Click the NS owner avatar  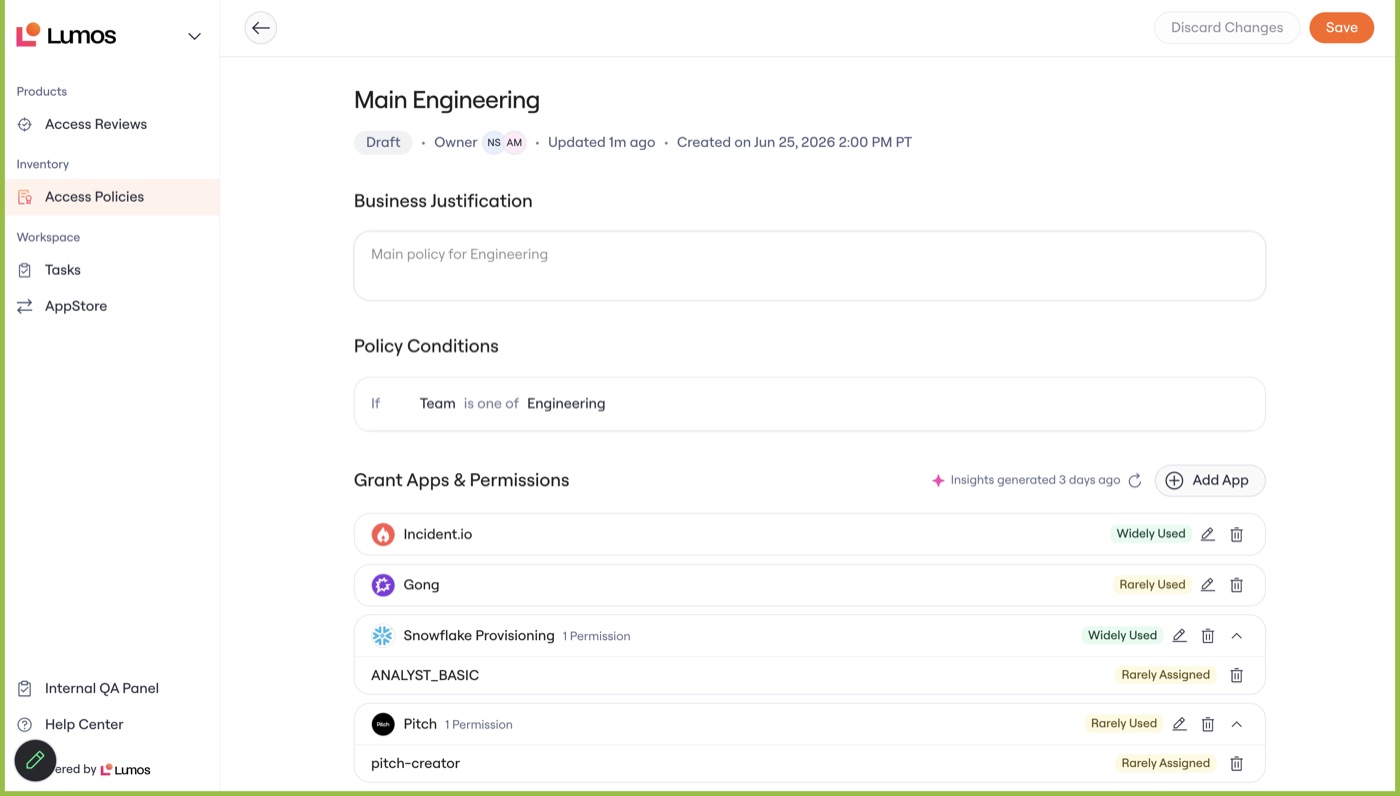pyautogui.click(x=494, y=143)
